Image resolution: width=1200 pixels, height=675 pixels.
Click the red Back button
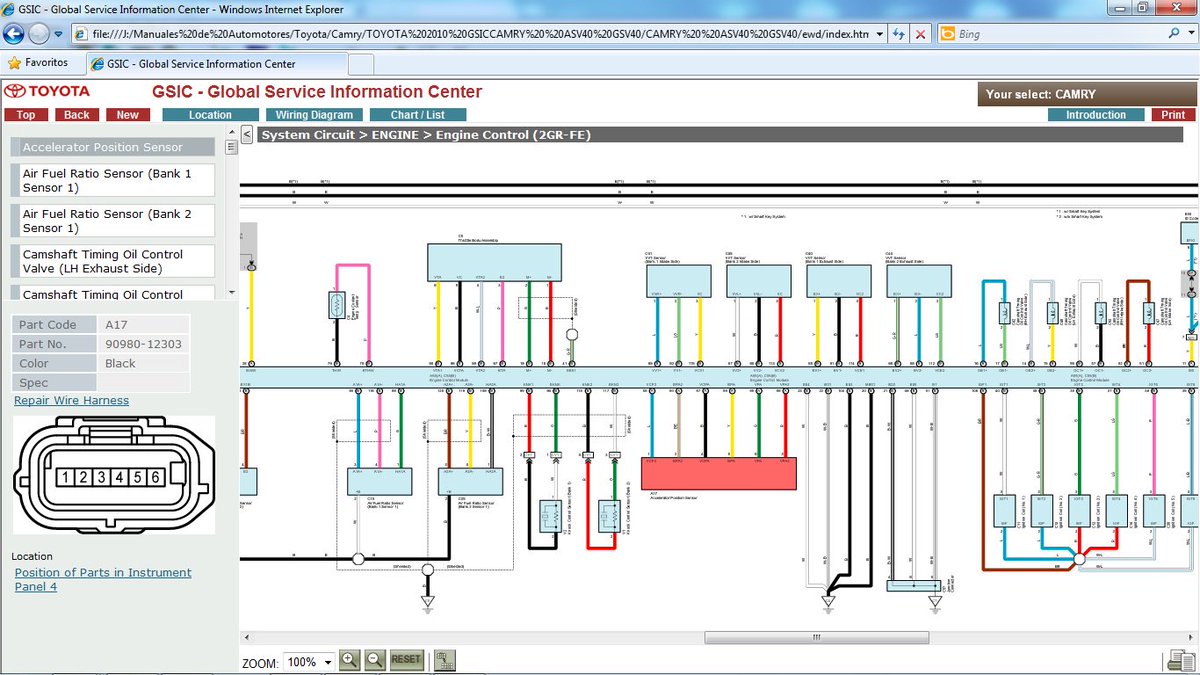click(77, 115)
